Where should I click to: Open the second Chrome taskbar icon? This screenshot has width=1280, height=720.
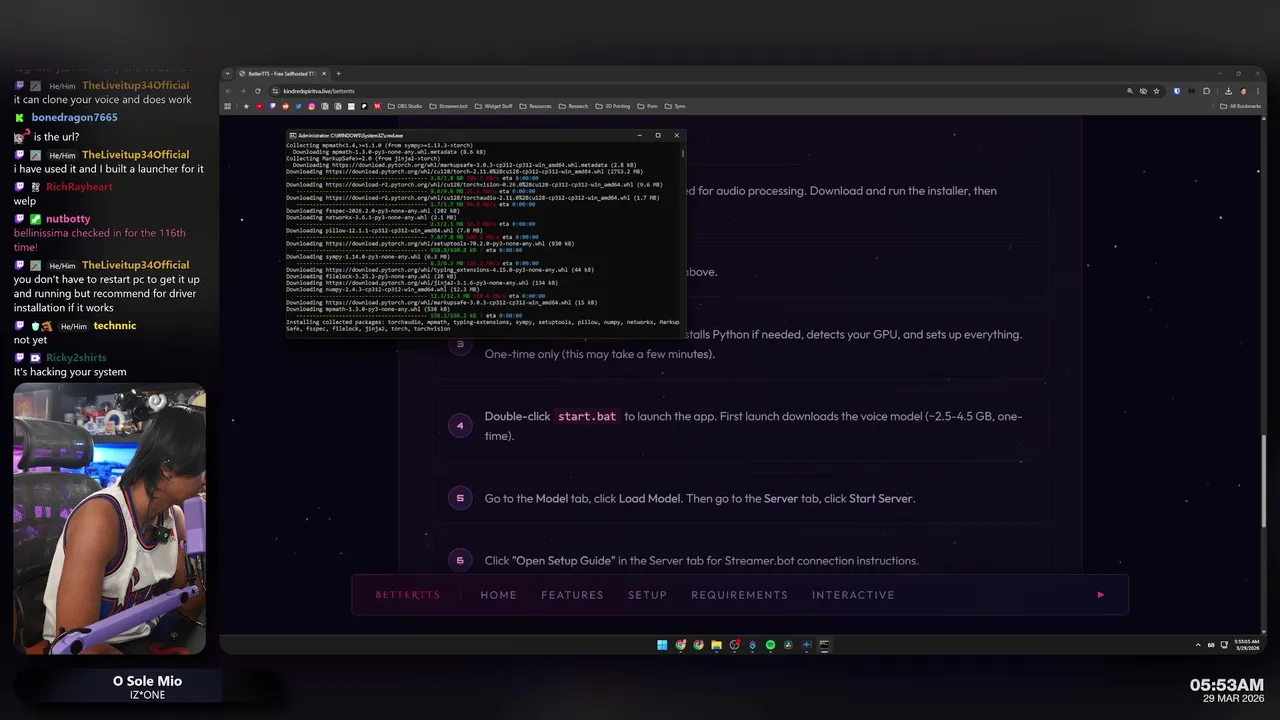699,645
